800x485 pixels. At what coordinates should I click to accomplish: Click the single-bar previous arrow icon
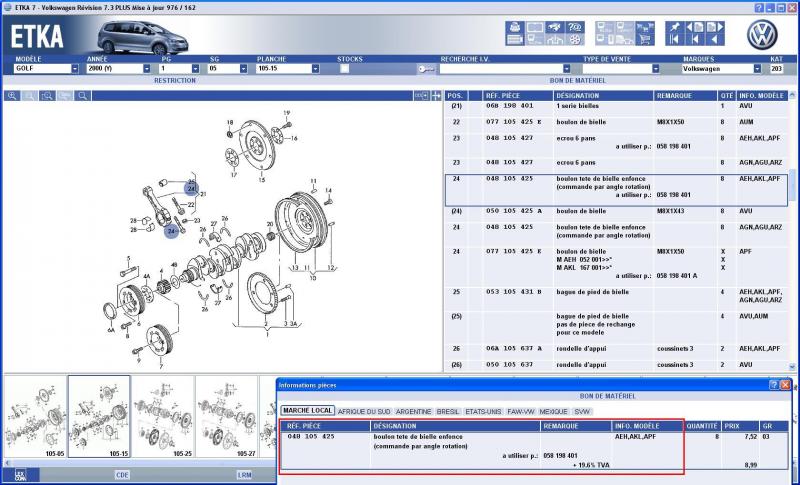point(695,39)
